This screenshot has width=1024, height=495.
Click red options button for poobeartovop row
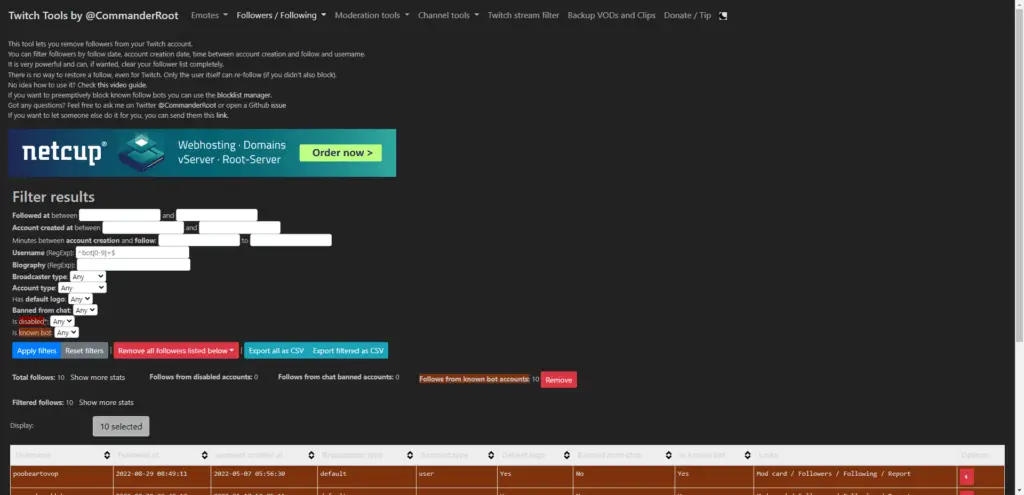(966, 477)
